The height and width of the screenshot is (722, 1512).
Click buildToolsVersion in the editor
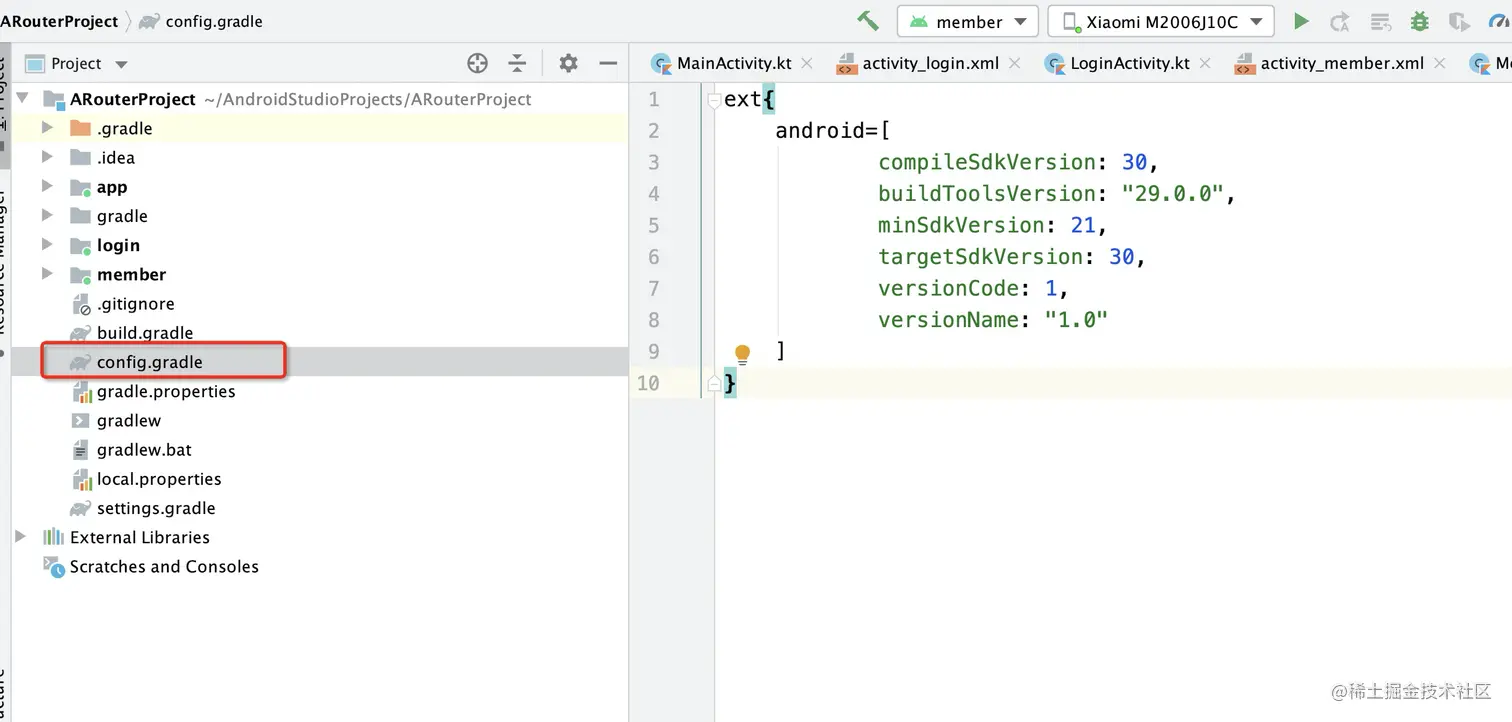(x=987, y=194)
